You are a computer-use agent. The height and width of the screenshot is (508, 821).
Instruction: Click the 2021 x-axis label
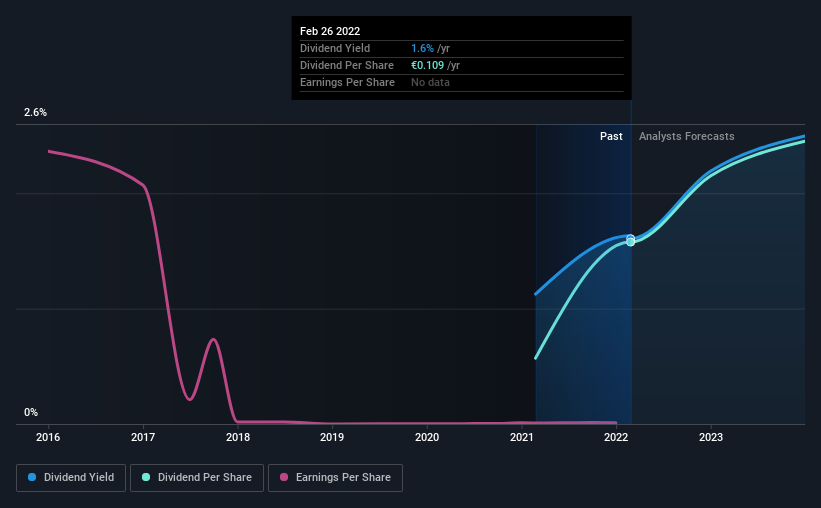pos(522,437)
